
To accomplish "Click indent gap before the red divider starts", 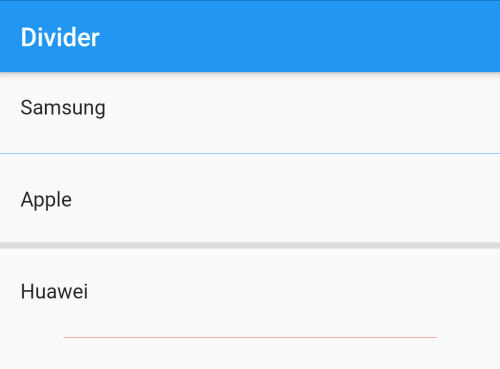I will click(x=32, y=337).
